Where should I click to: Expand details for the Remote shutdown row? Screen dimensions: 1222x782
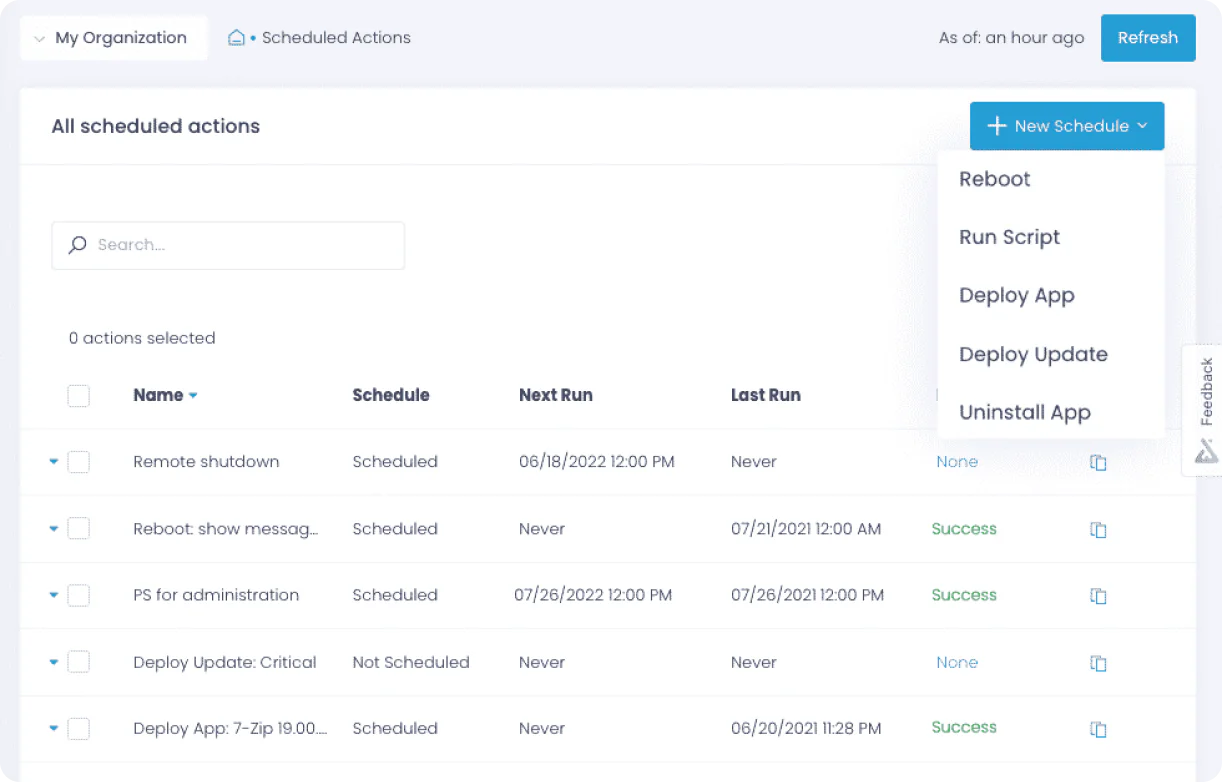(52, 462)
